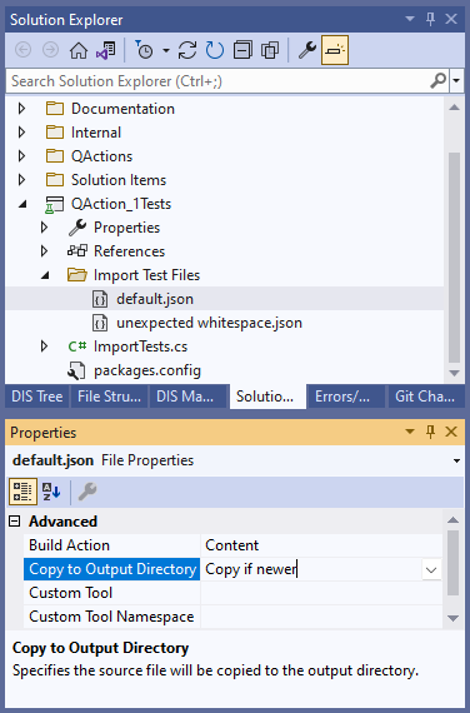Click Sync with Active Document icon

click(x=187, y=50)
